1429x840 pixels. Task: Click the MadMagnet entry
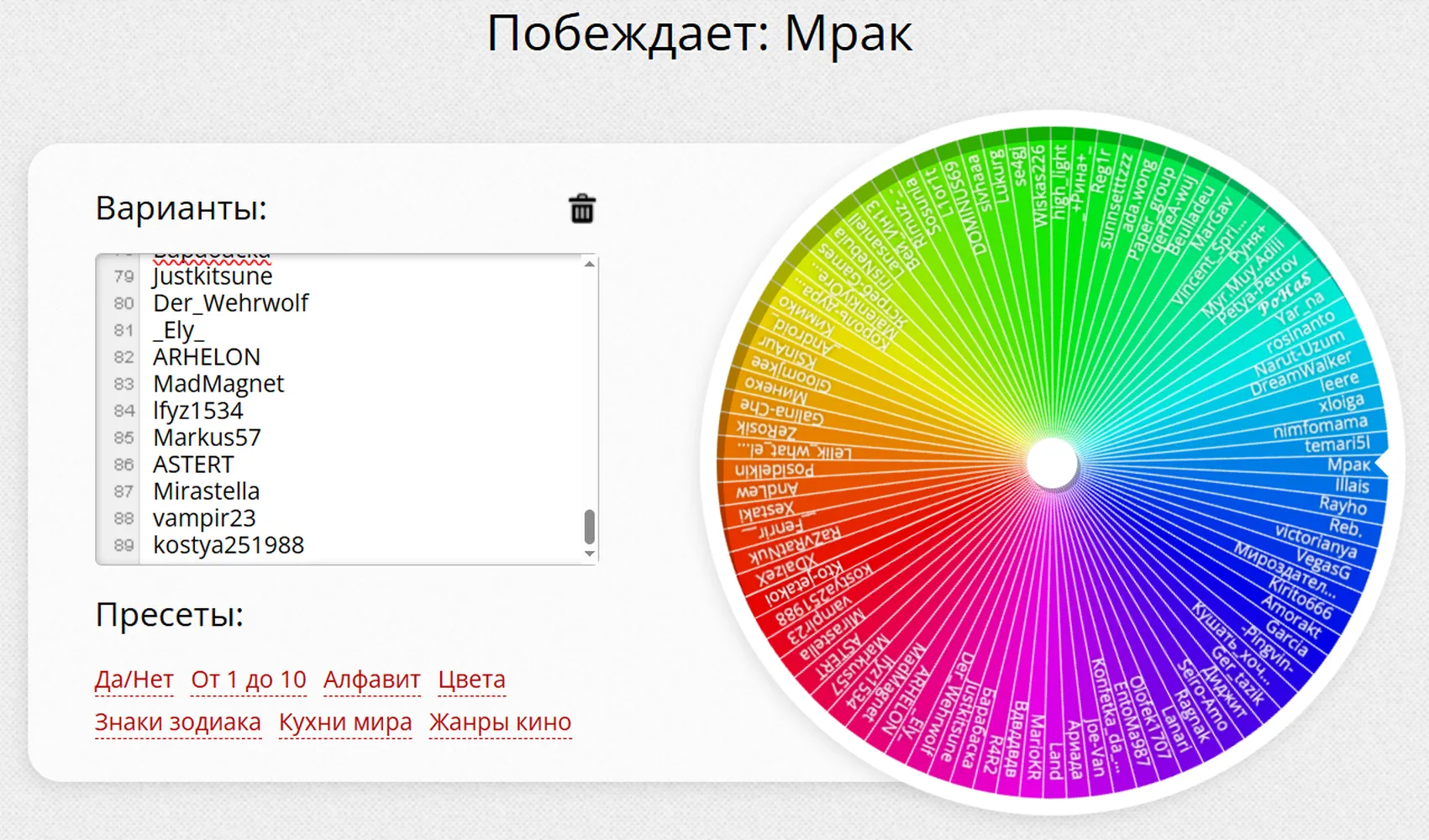pyautogui.click(x=218, y=383)
